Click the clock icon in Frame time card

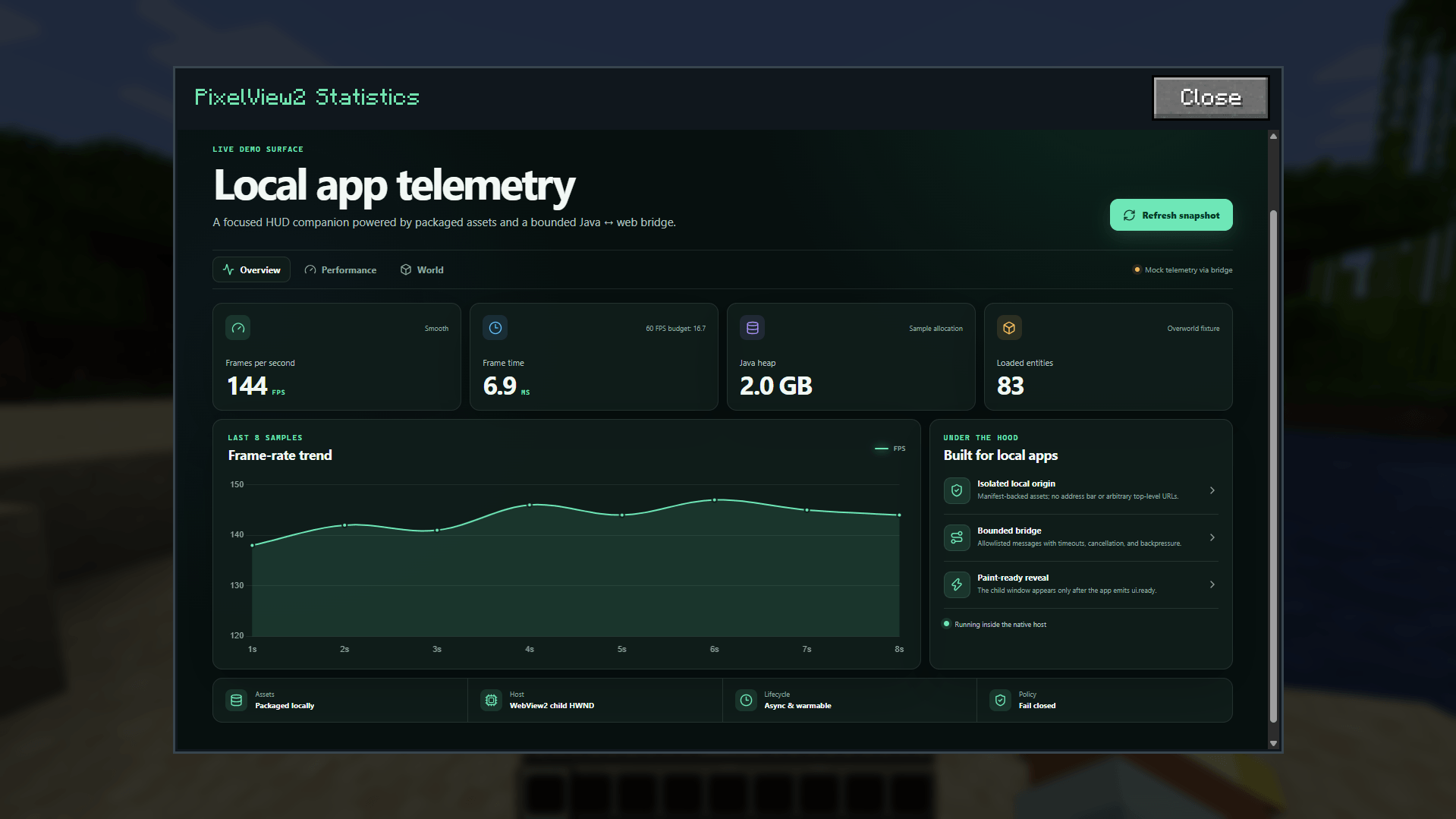[x=495, y=328]
